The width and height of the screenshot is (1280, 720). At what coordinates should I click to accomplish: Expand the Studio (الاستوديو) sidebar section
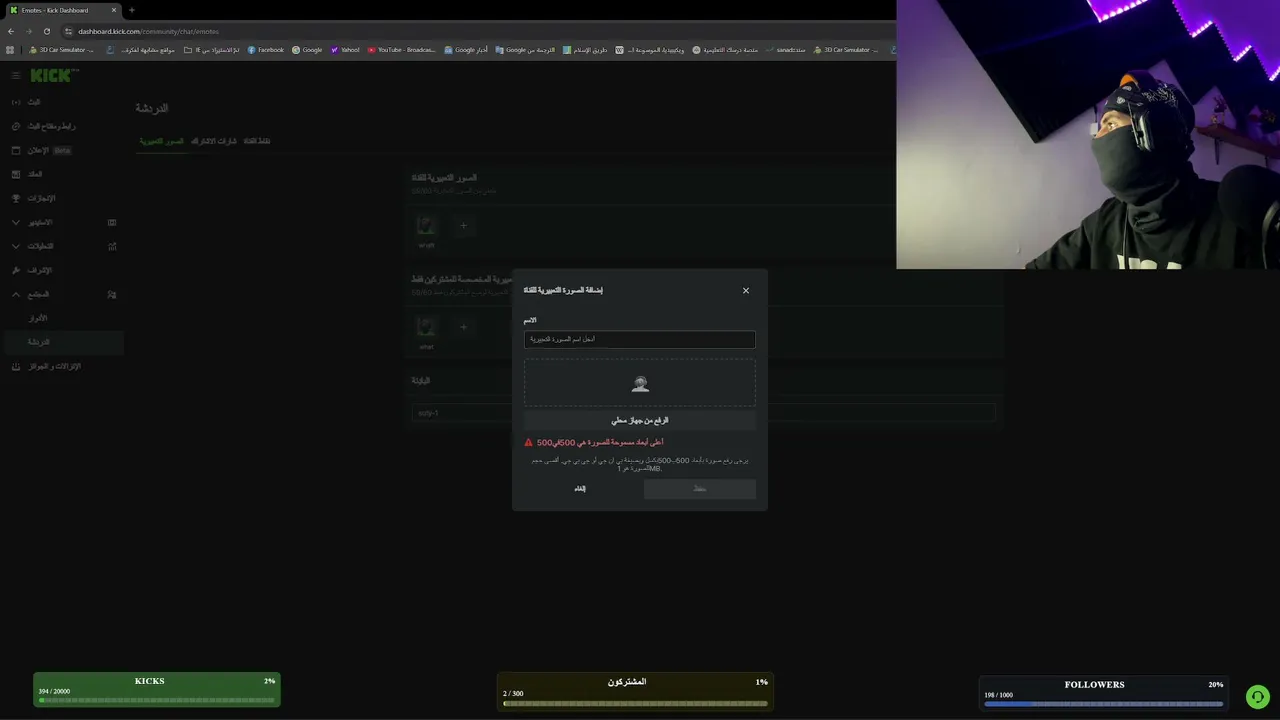(62, 222)
